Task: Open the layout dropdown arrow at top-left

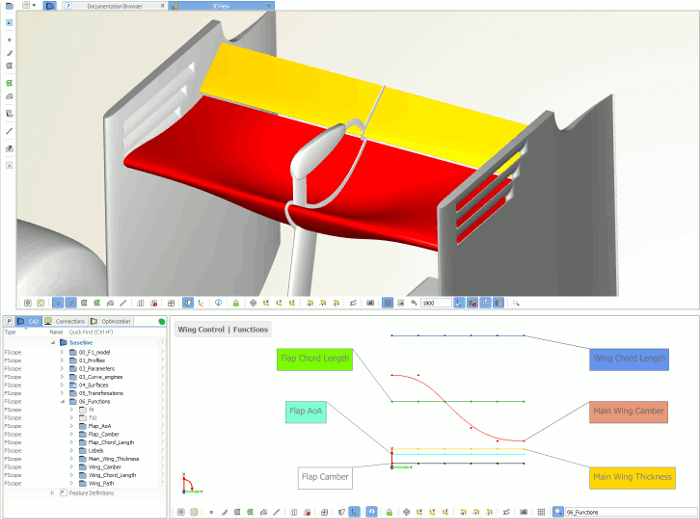Action: click(34, 6)
